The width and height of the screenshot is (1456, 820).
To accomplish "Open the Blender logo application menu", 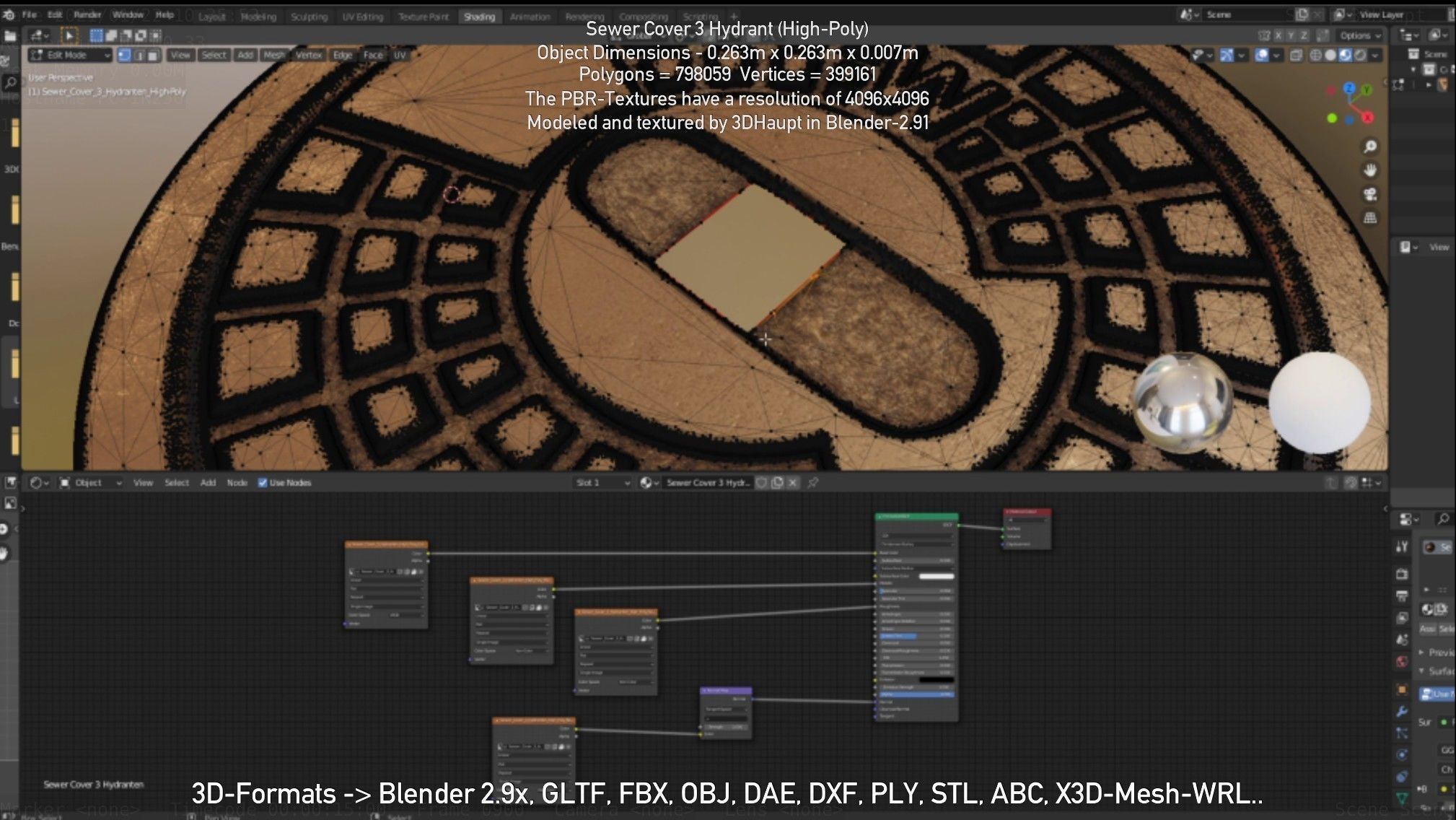I will coord(9,14).
